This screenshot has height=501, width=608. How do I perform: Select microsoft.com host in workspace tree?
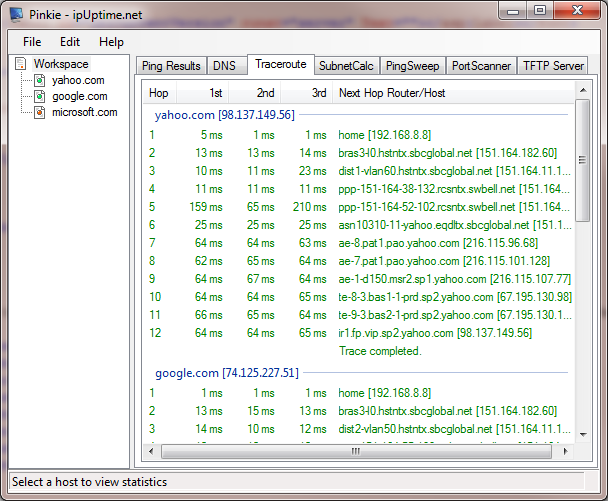coord(85,112)
